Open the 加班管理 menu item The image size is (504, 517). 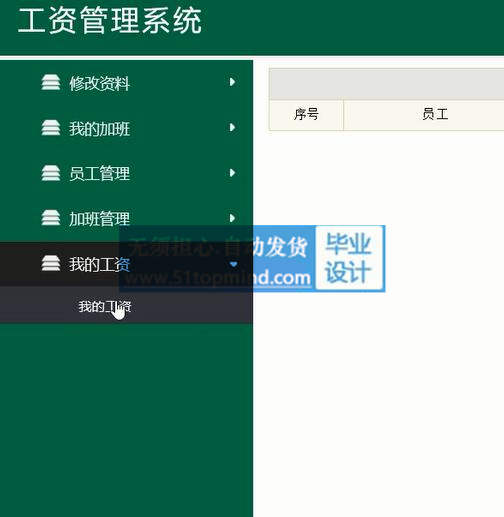tap(99, 219)
